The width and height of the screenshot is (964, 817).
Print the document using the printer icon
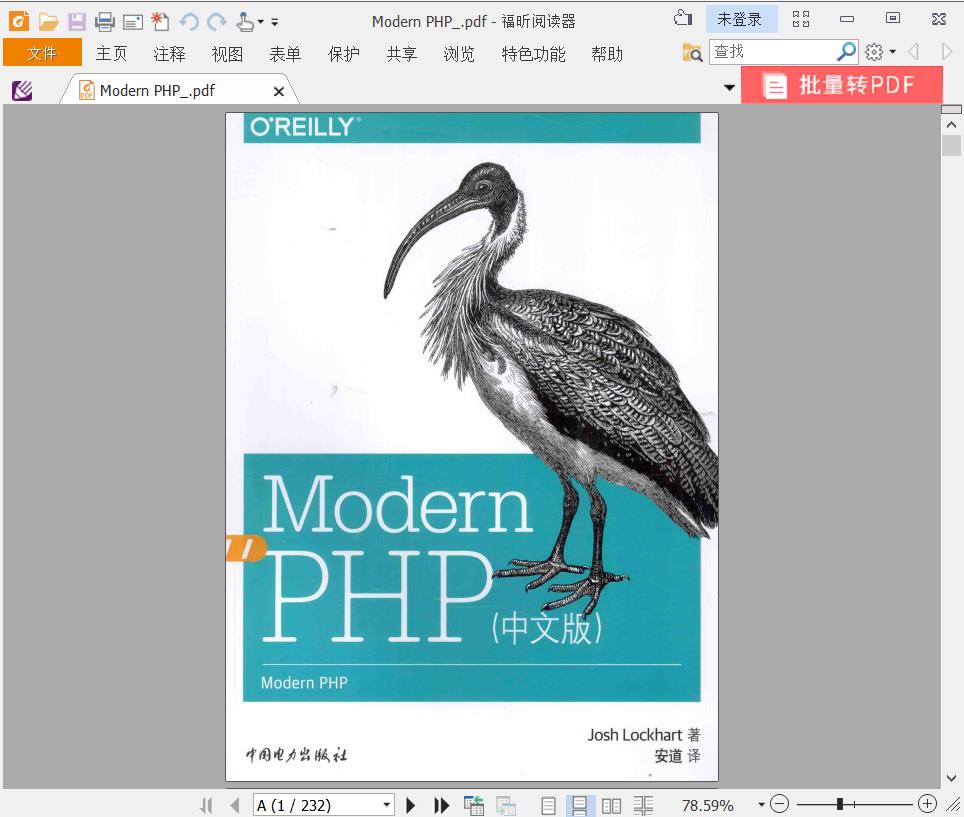tap(105, 22)
